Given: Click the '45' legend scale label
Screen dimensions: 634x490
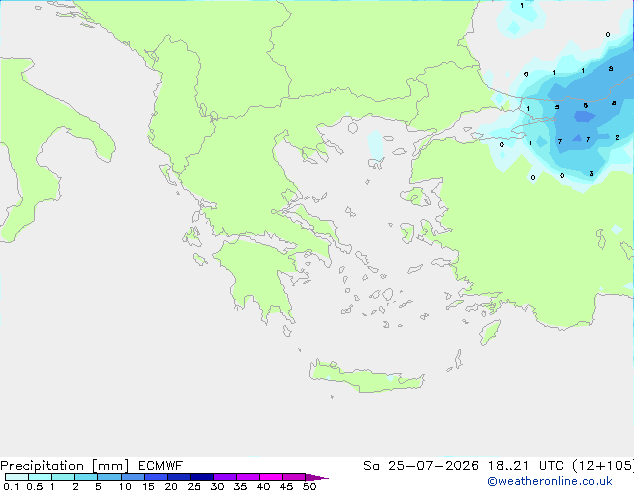Looking at the screenshot, I should coord(286,486).
